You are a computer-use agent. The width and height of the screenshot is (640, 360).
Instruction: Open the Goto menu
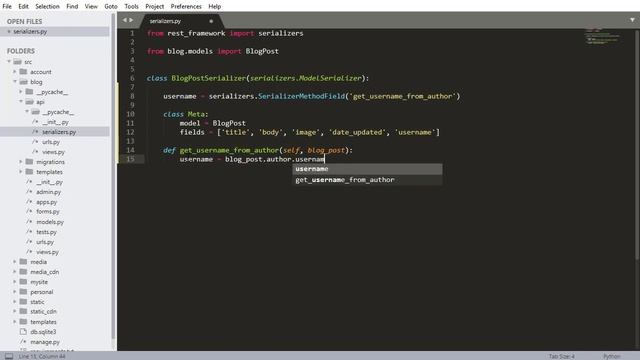111,7
